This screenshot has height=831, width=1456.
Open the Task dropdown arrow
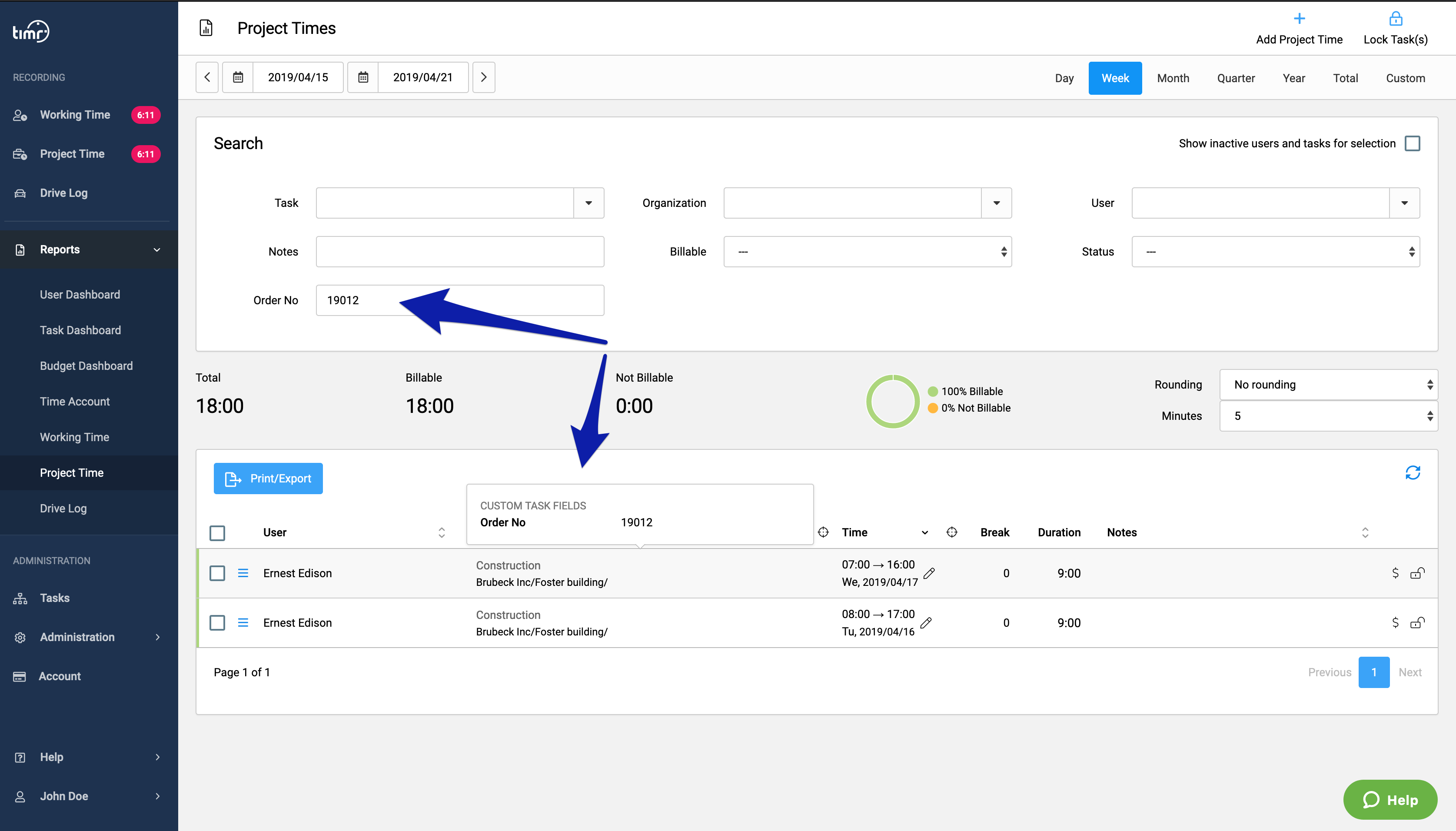pos(588,203)
